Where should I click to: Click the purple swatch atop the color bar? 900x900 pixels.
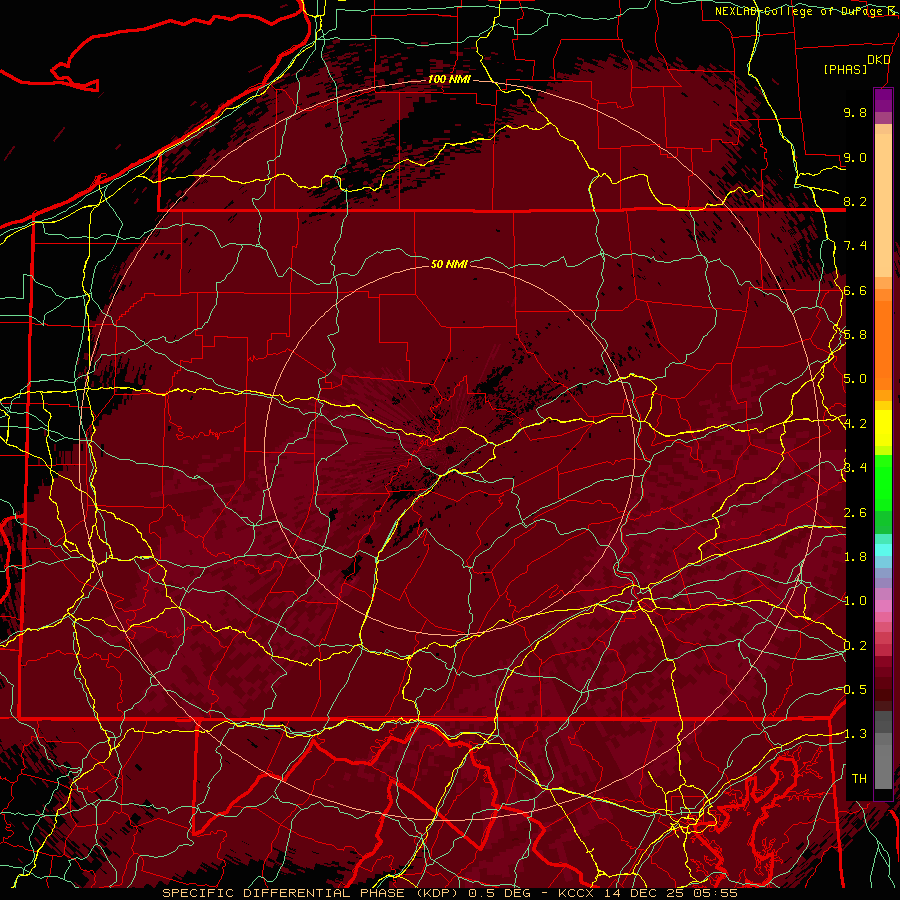tap(883, 100)
